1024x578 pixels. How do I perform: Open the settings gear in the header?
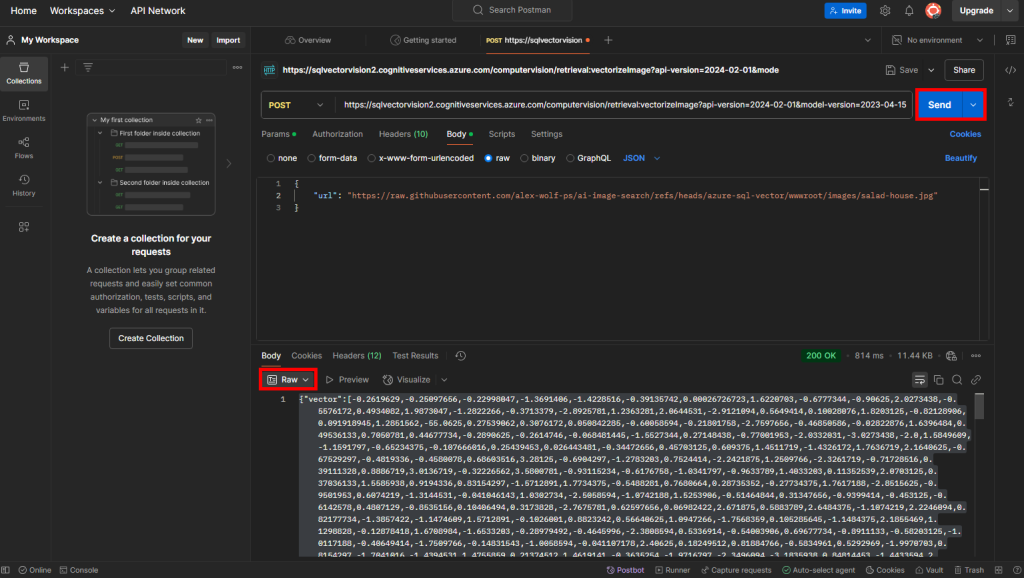pyautogui.click(x=885, y=10)
